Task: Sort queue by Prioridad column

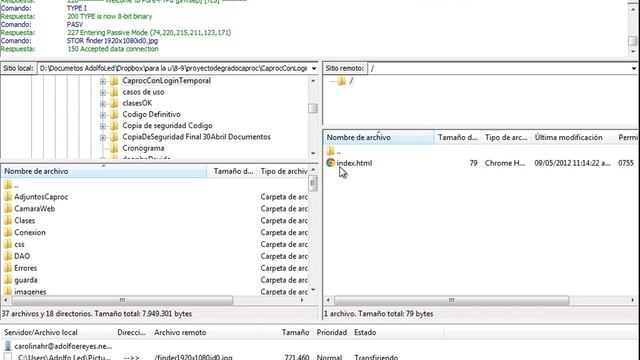Action: pyautogui.click(x=331, y=333)
